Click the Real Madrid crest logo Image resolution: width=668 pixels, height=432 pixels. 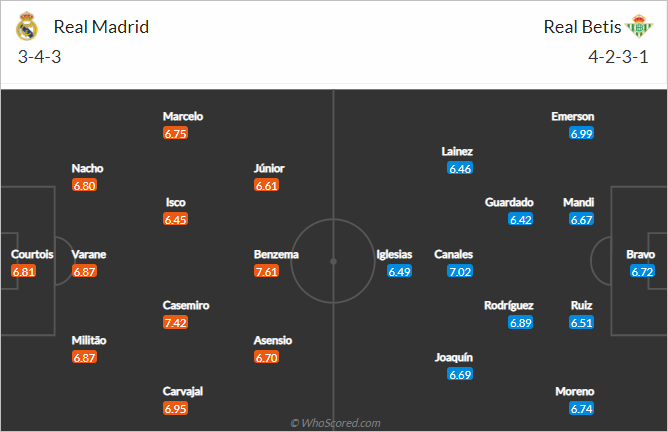tap(26, 26)
